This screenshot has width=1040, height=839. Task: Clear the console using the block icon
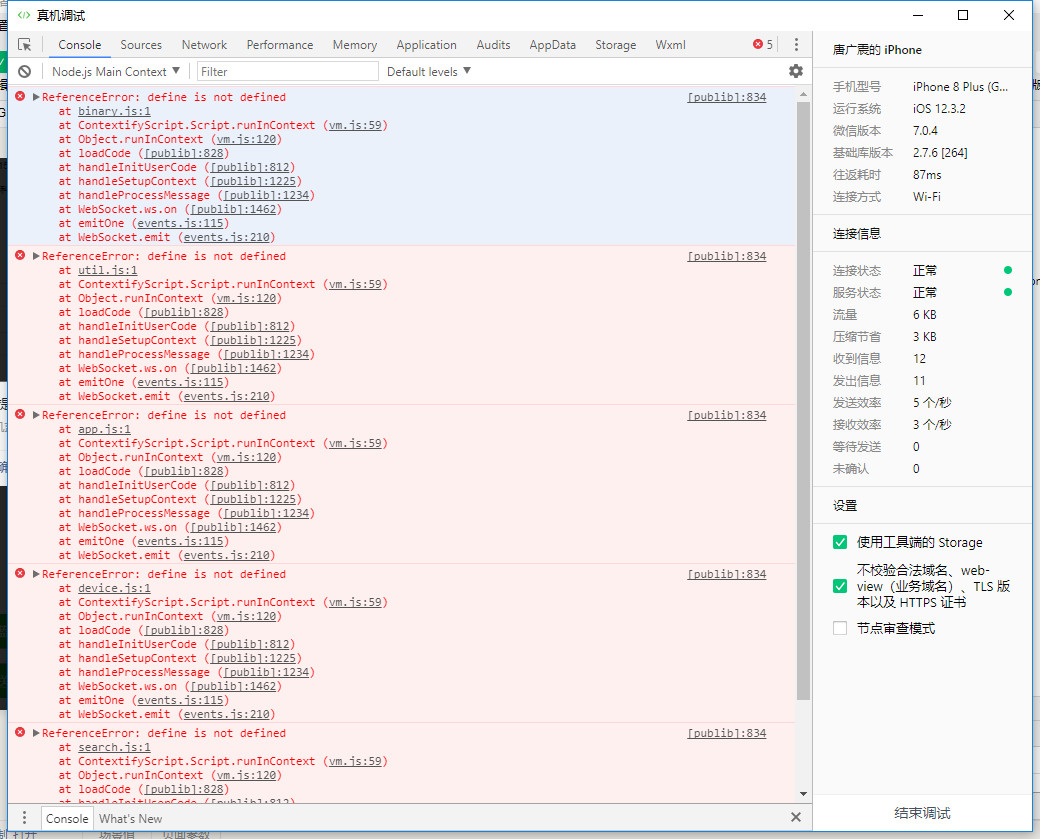click(25, 71)
